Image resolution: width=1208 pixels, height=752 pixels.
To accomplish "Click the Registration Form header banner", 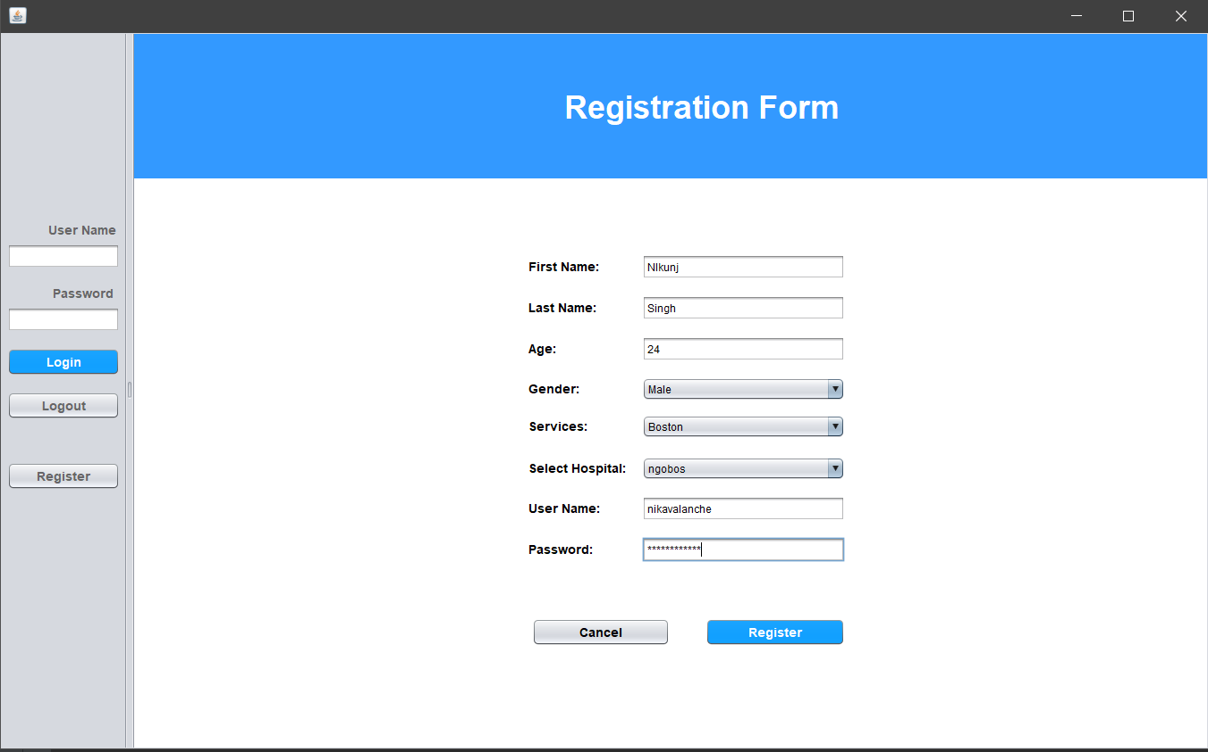I will (x=701, y=106).
